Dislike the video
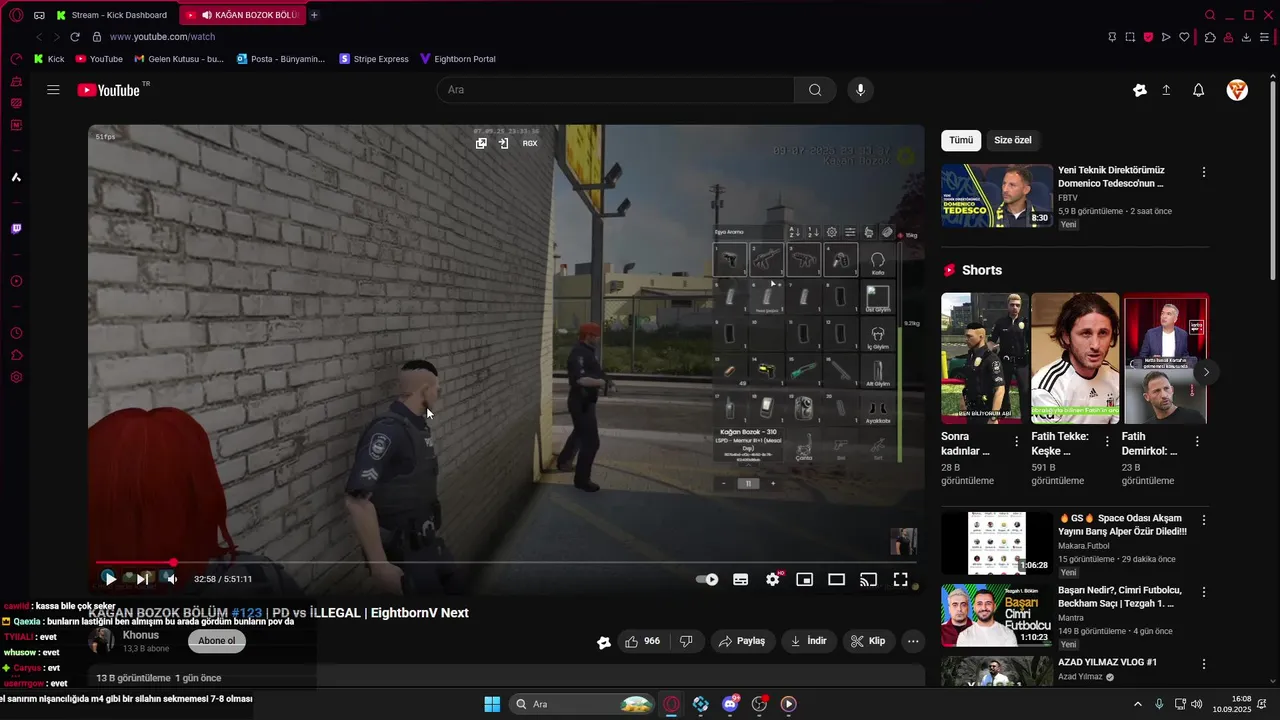 point(686,641)
